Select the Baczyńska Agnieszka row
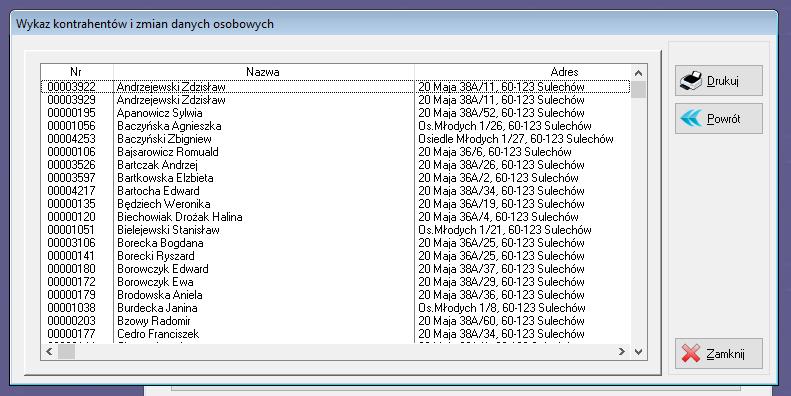This screenshot has width=791, height=396. pos(336,126)
